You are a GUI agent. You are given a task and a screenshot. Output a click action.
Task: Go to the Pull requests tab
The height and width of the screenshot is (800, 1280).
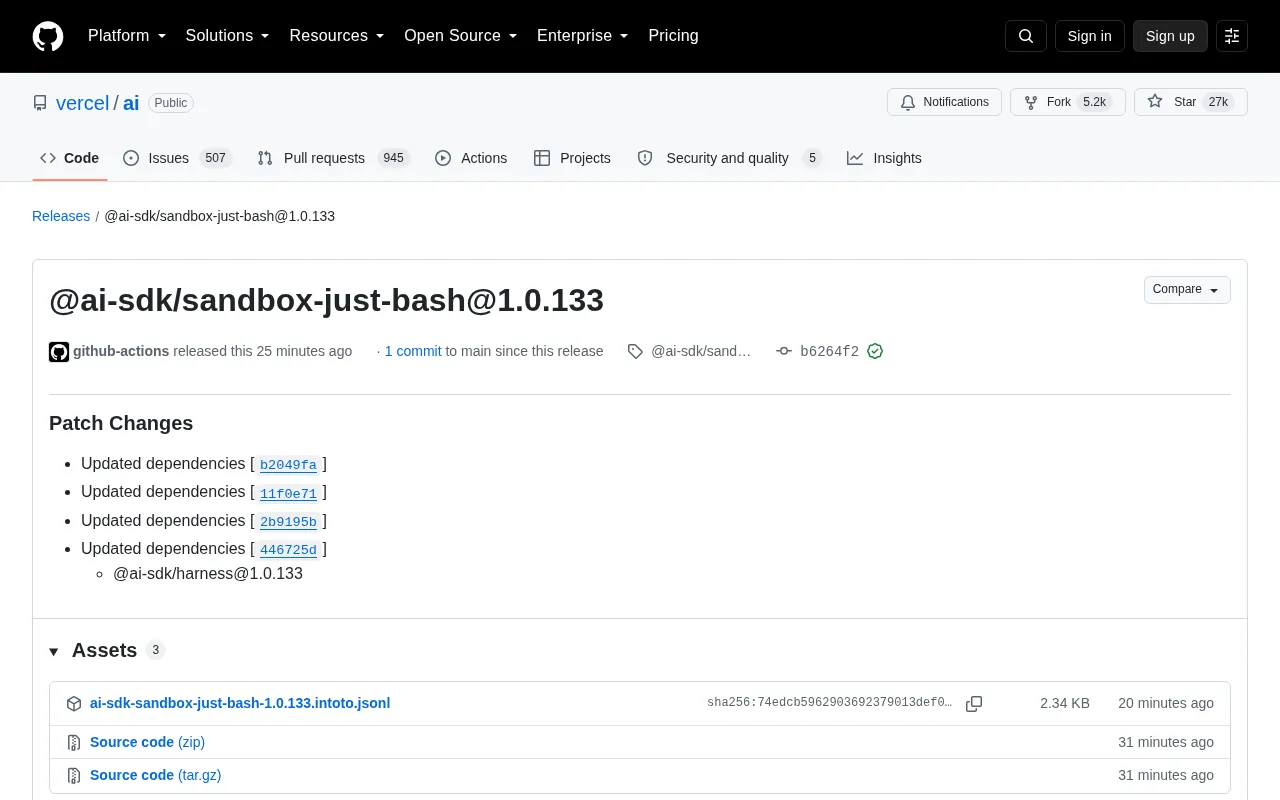334,158
